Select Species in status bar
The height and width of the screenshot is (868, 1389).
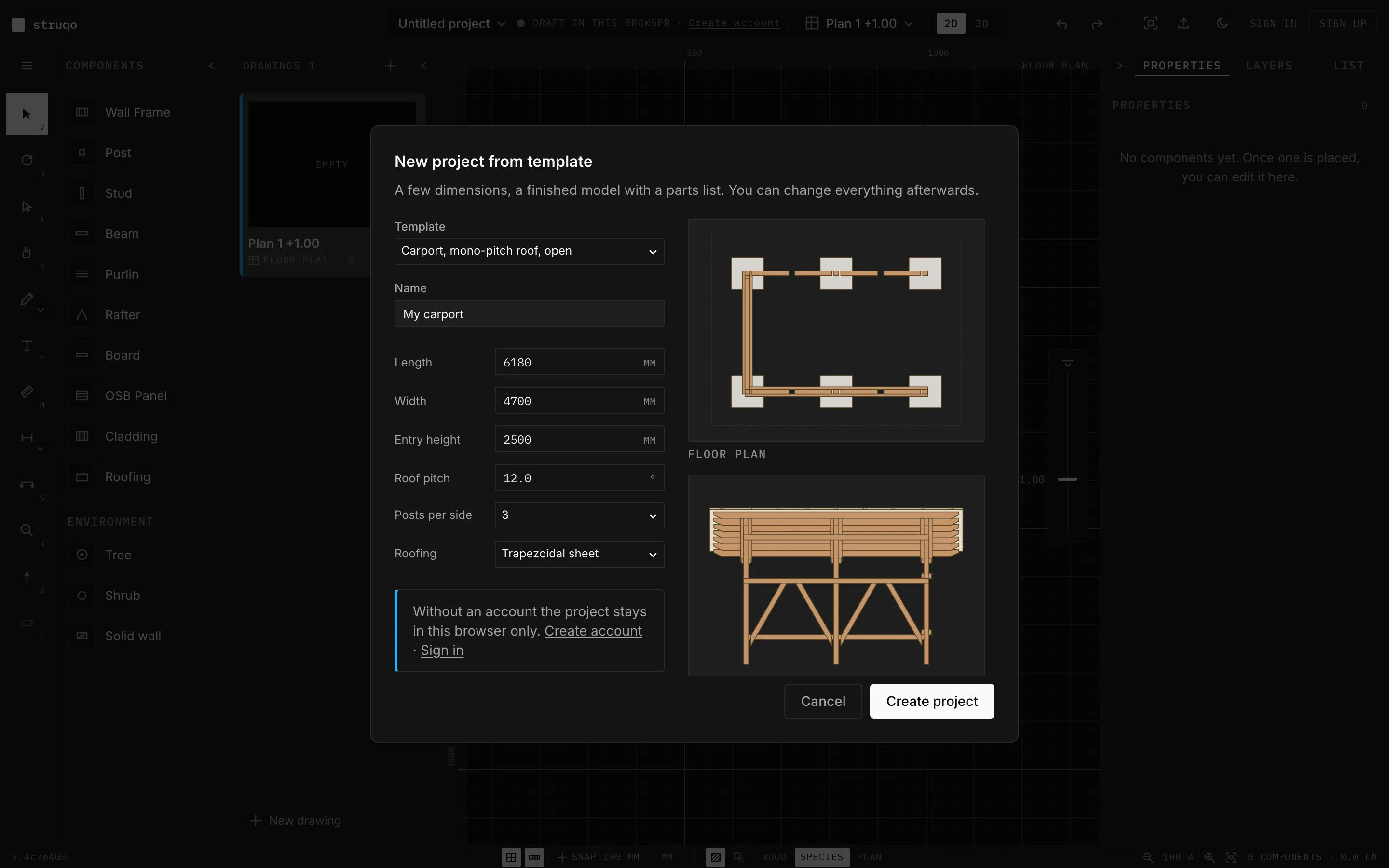pos(821,857)
